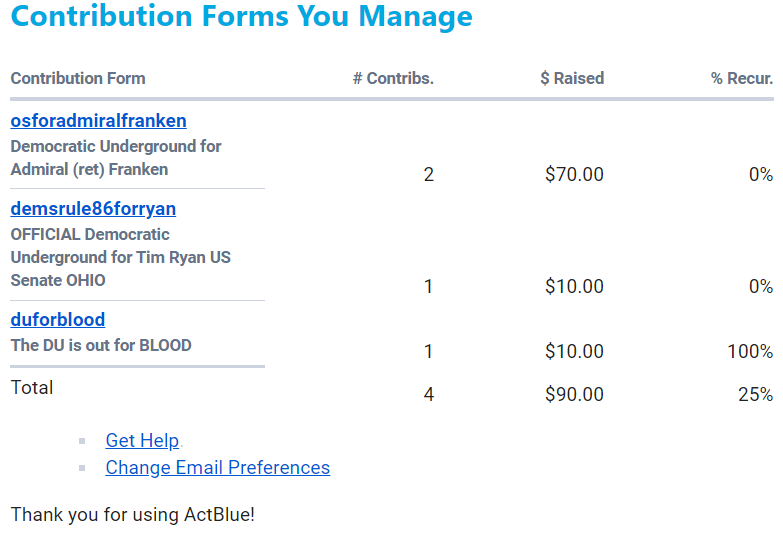
Task: Click the Thank you for using ActBlue text
Action: coord(133,516)
